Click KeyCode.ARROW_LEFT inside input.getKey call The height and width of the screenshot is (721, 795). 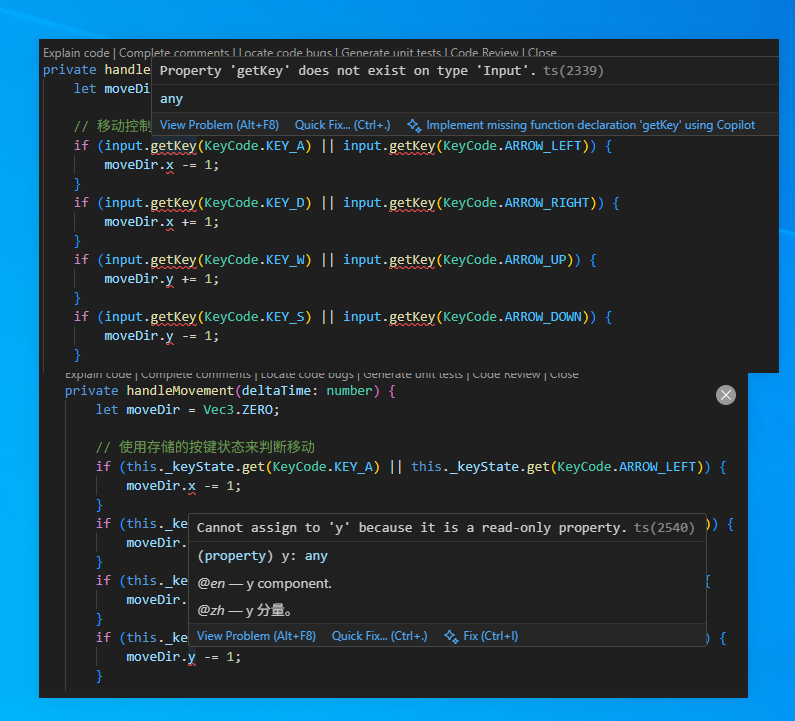point(512,146)
